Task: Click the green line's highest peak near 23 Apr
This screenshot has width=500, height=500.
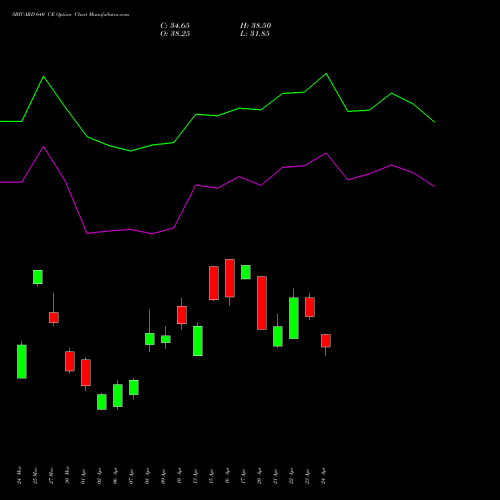Action: [x=326, y=74]
